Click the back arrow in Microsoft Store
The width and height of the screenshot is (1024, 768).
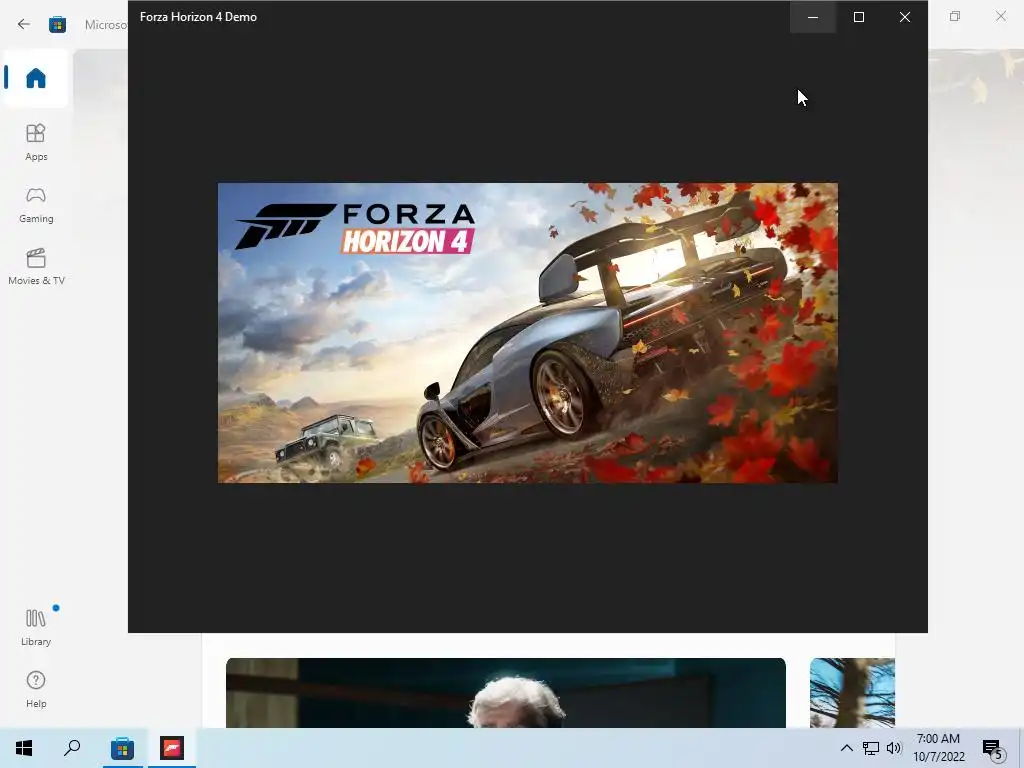[x=24, y=24]
